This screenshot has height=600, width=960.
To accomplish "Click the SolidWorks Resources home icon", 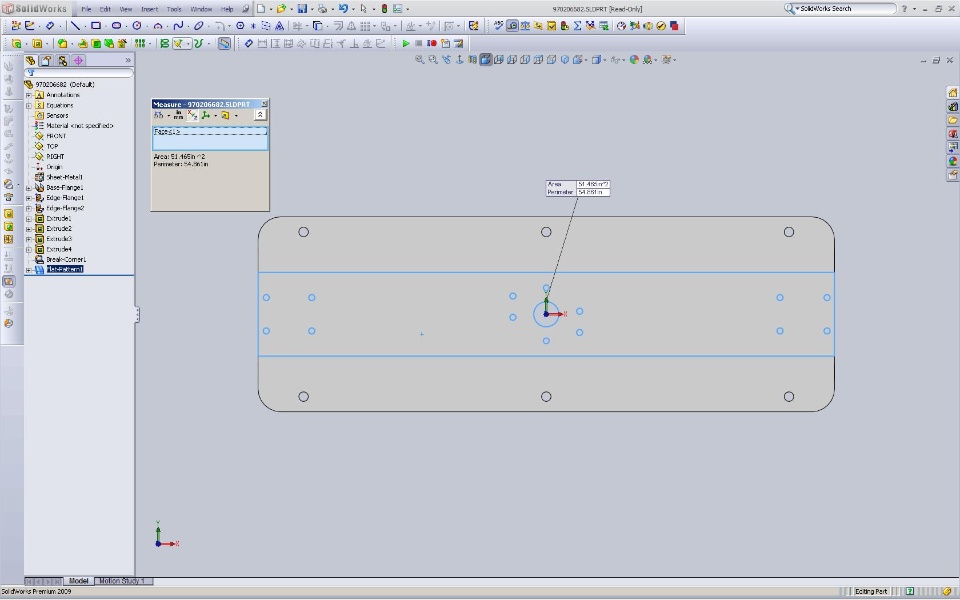I will click(952, 92).
